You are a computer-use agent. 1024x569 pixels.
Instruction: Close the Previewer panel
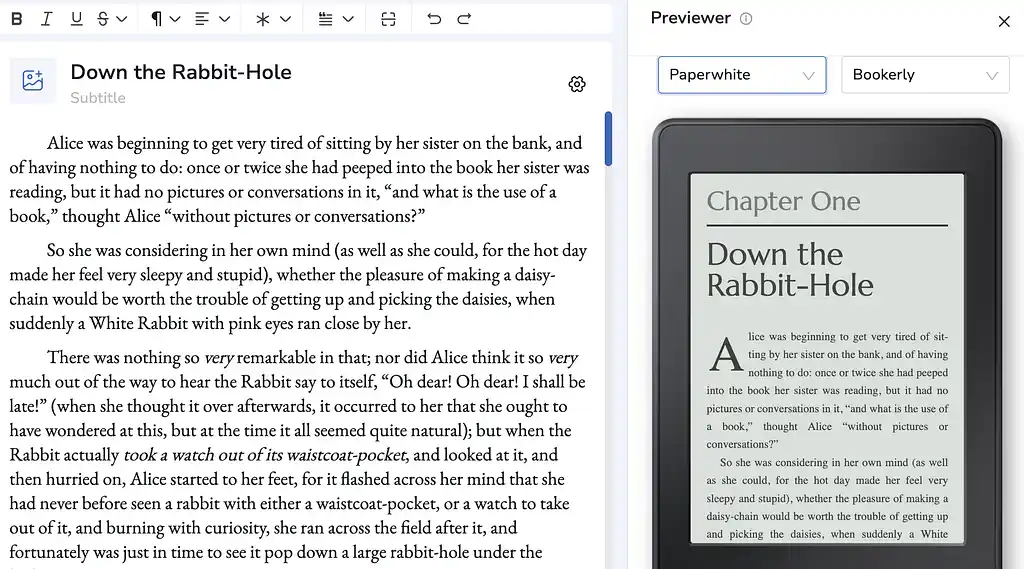1004,22
